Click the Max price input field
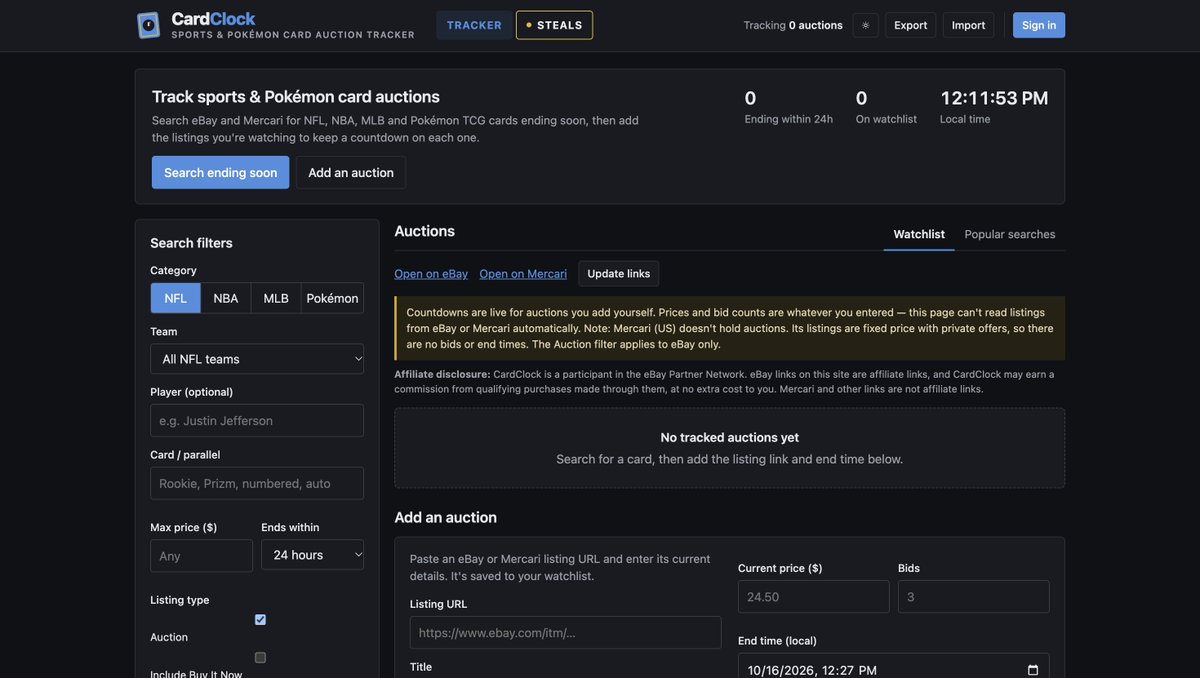Screen dimensions: 1200x678 201,556
